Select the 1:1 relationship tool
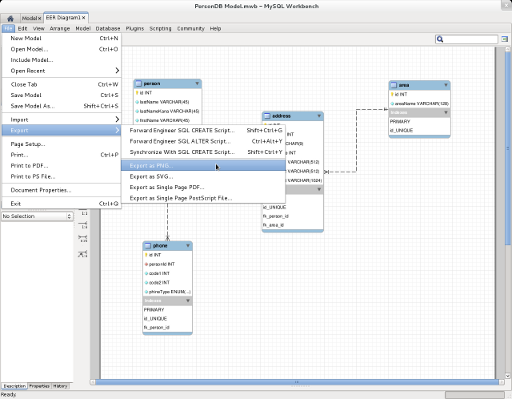 pos(83,213)
